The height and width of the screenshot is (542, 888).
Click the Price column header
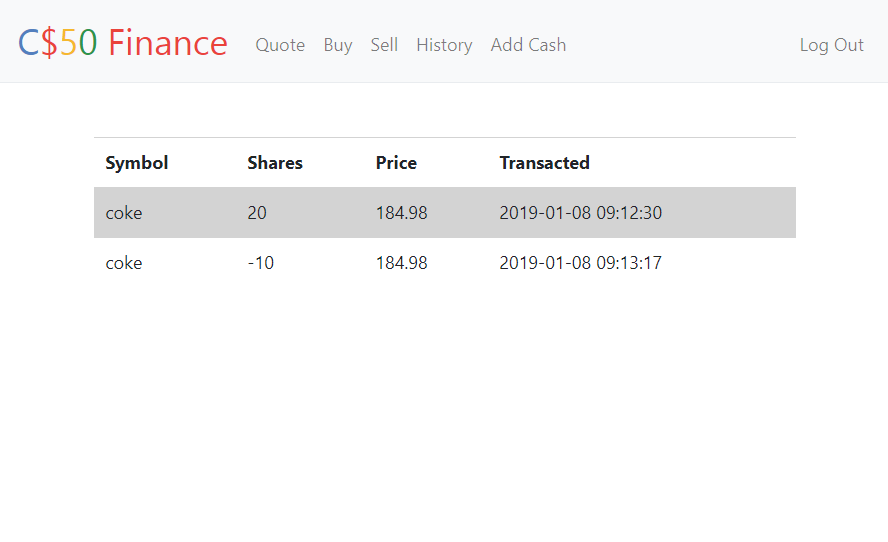[x=396, y=163]
